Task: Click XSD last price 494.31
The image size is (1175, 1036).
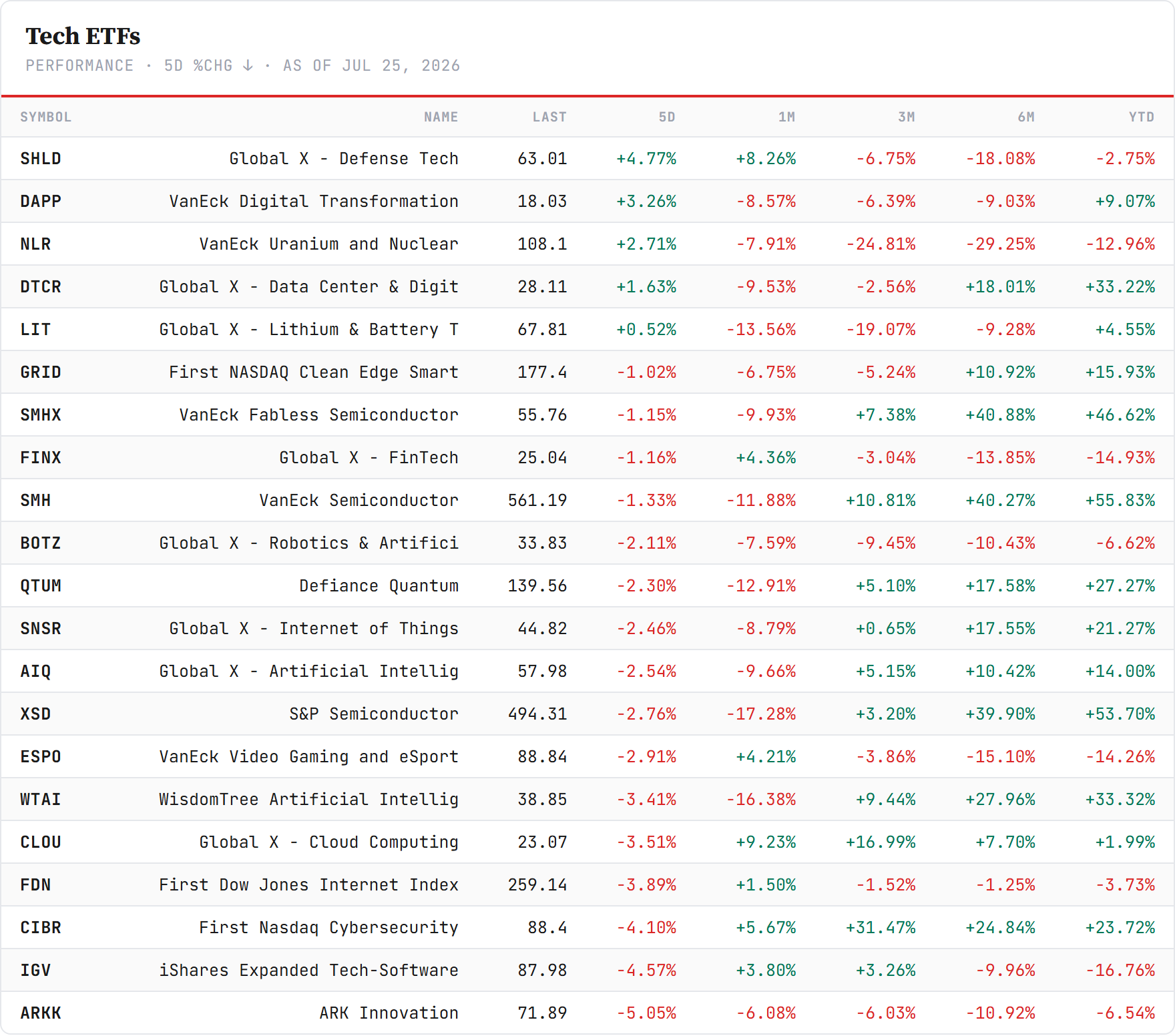Action: [537, 714]
